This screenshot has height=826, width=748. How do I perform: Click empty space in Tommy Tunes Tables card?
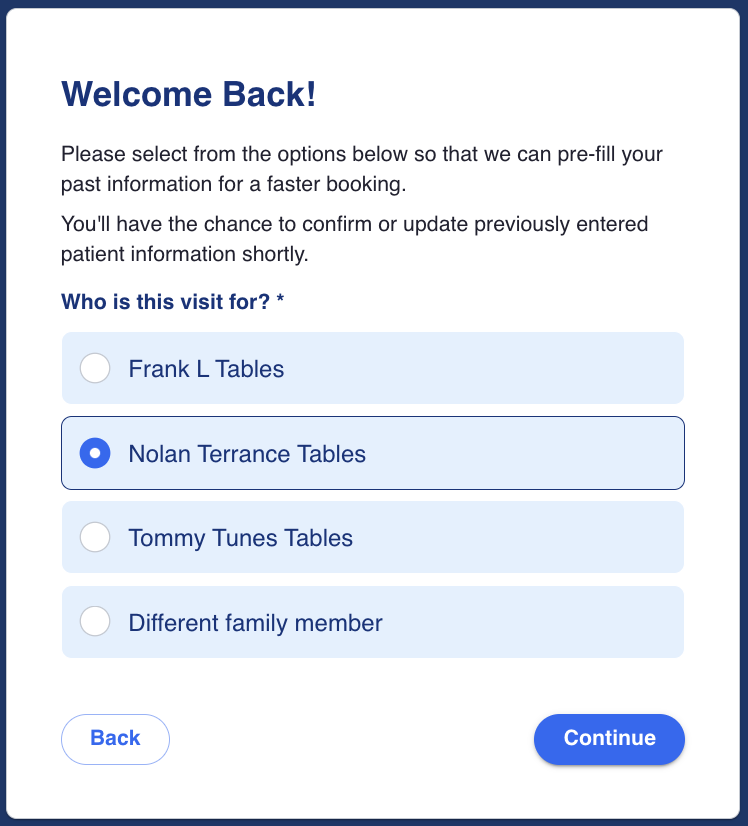click(540, 538)
